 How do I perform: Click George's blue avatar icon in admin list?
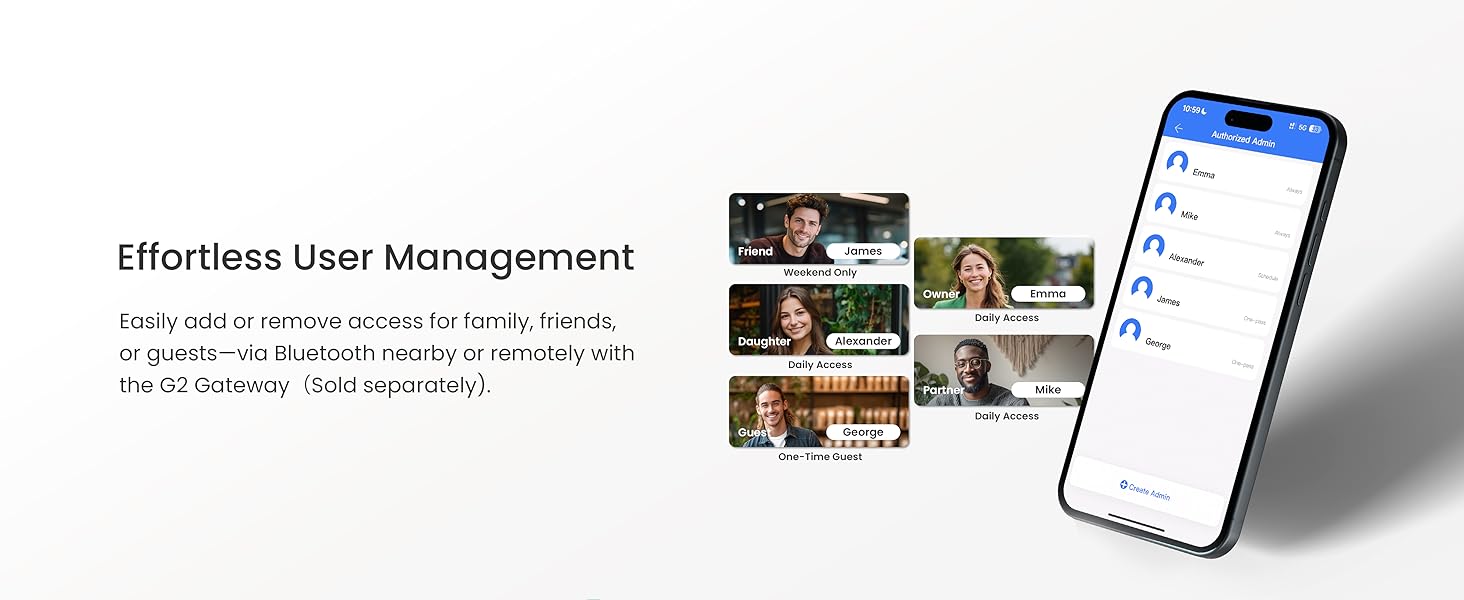click(1130, 331)
